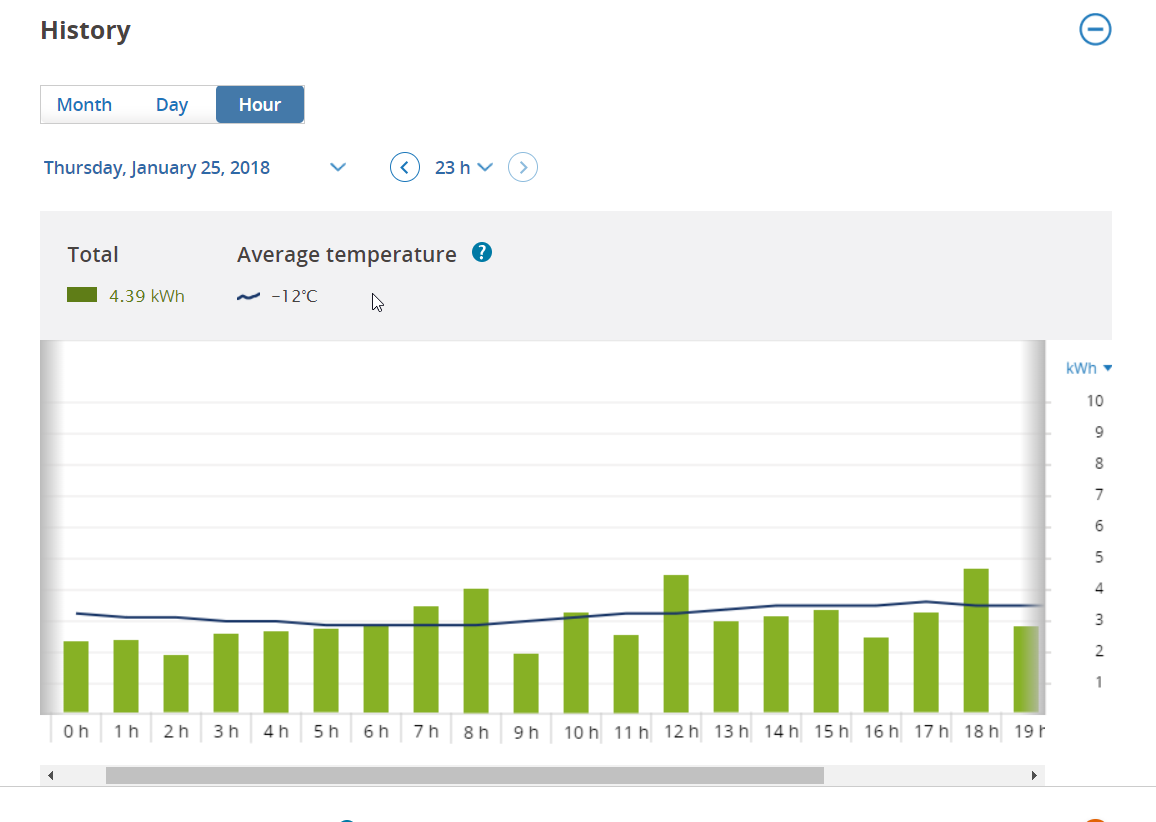1156x822 pixels.
Task: Open the date picker dropdown chevron
Action: tap(338, 167)
